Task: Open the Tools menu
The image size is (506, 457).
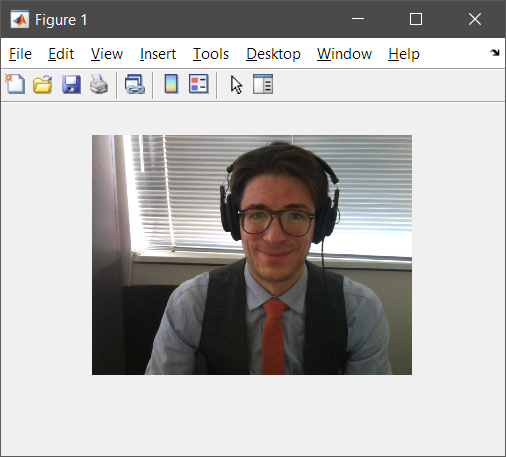Action: point(211,54)
